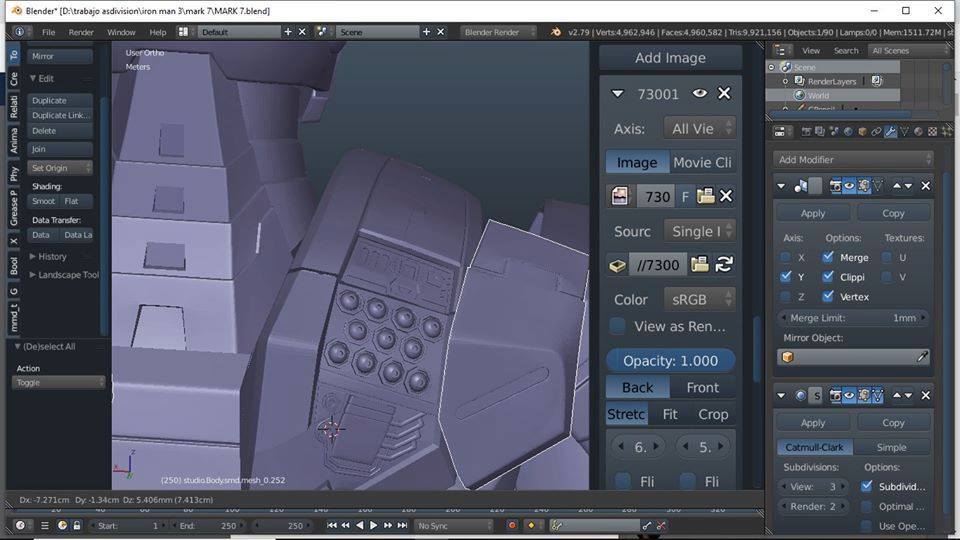The width and height of the screenshot is (960, 540).
Task: Remove the 73001 background image
Action: 724,93
